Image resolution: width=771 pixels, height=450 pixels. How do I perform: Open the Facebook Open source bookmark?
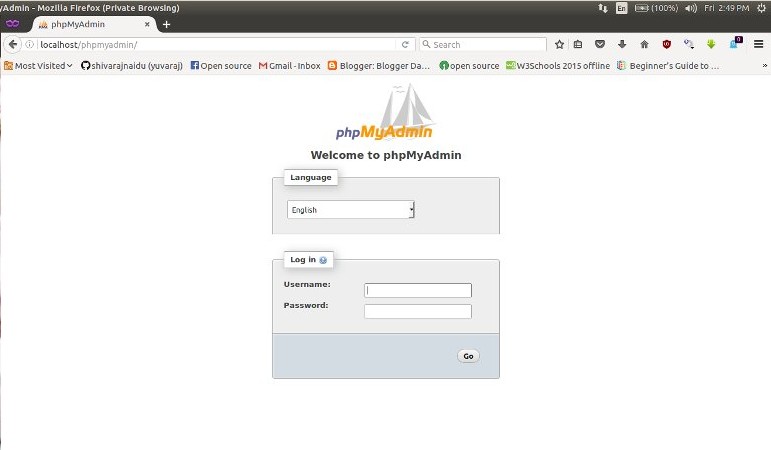point(221,65)
